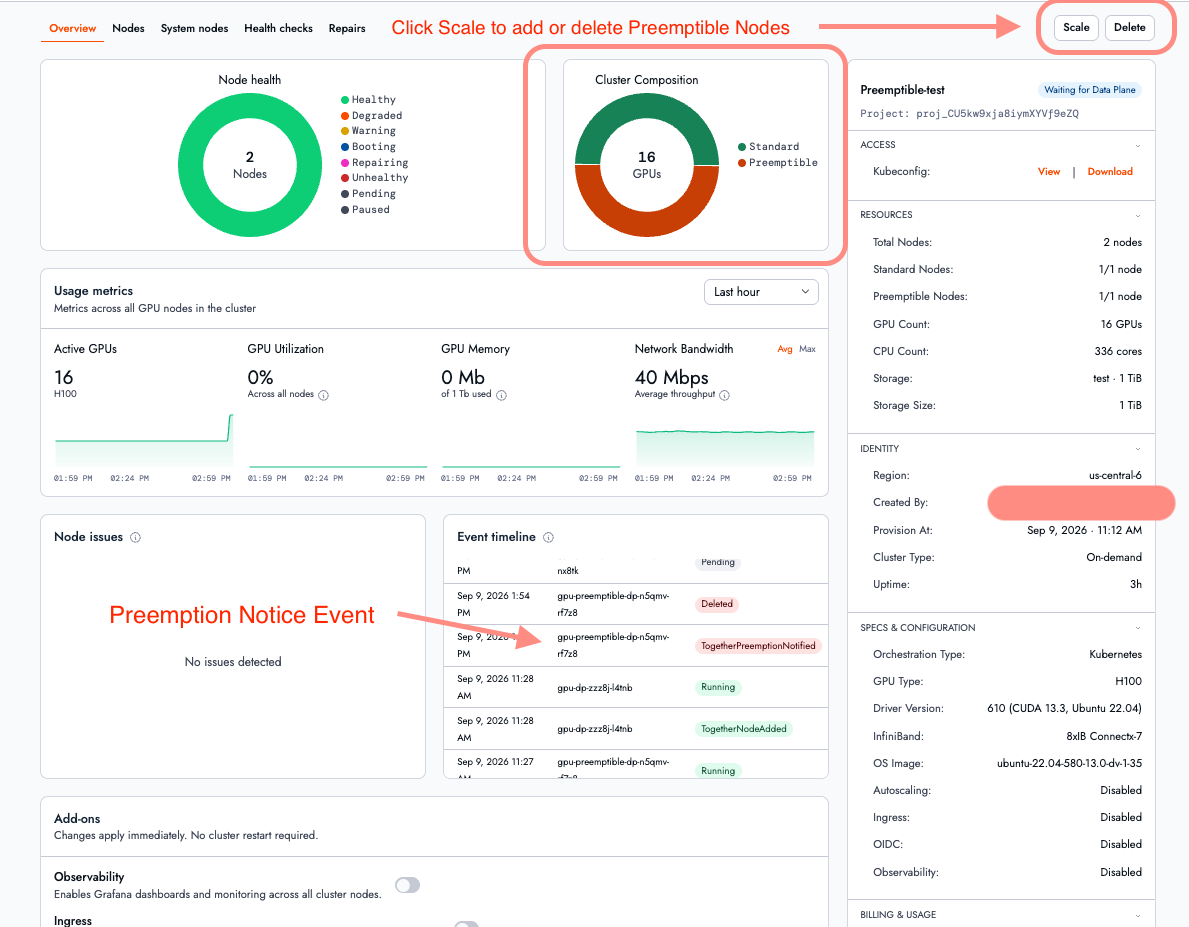The height and width of the screenshot is (927, 1189).
Task: Click the info icon beside Node issues
Action: (136, 537)
